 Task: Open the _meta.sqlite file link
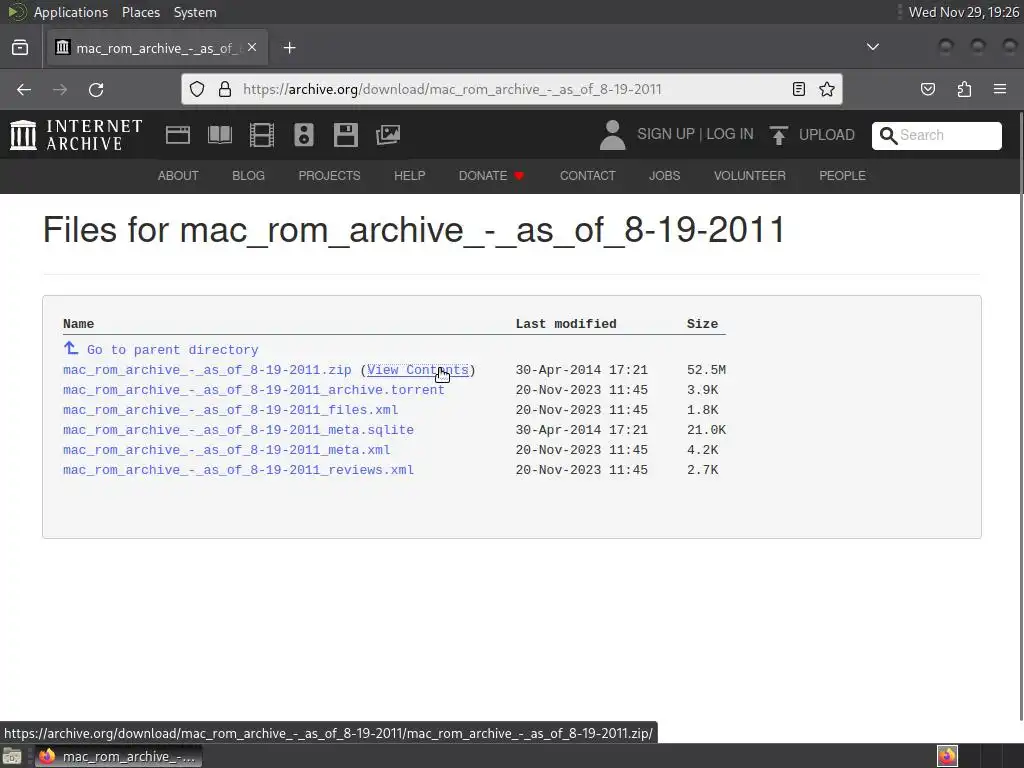(238, 430)
